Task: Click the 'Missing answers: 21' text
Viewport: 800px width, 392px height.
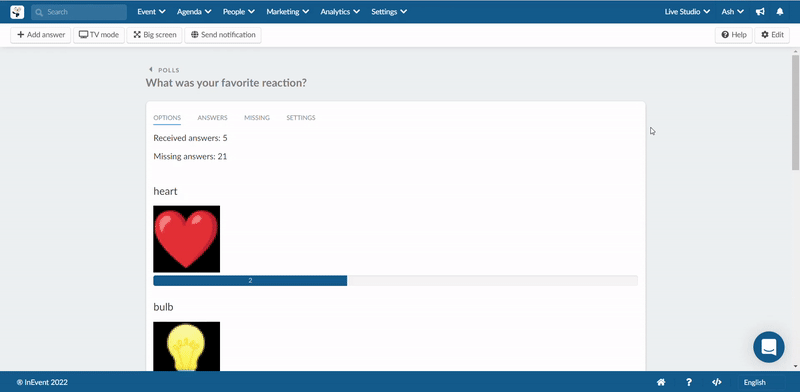Action: click(190, 157)
